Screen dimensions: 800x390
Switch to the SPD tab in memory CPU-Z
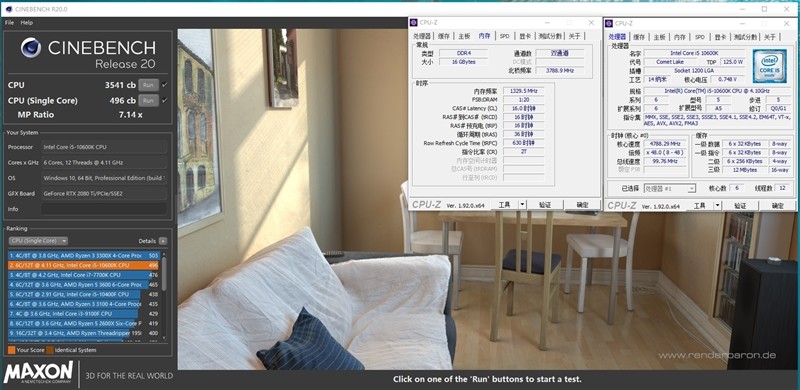504,36
